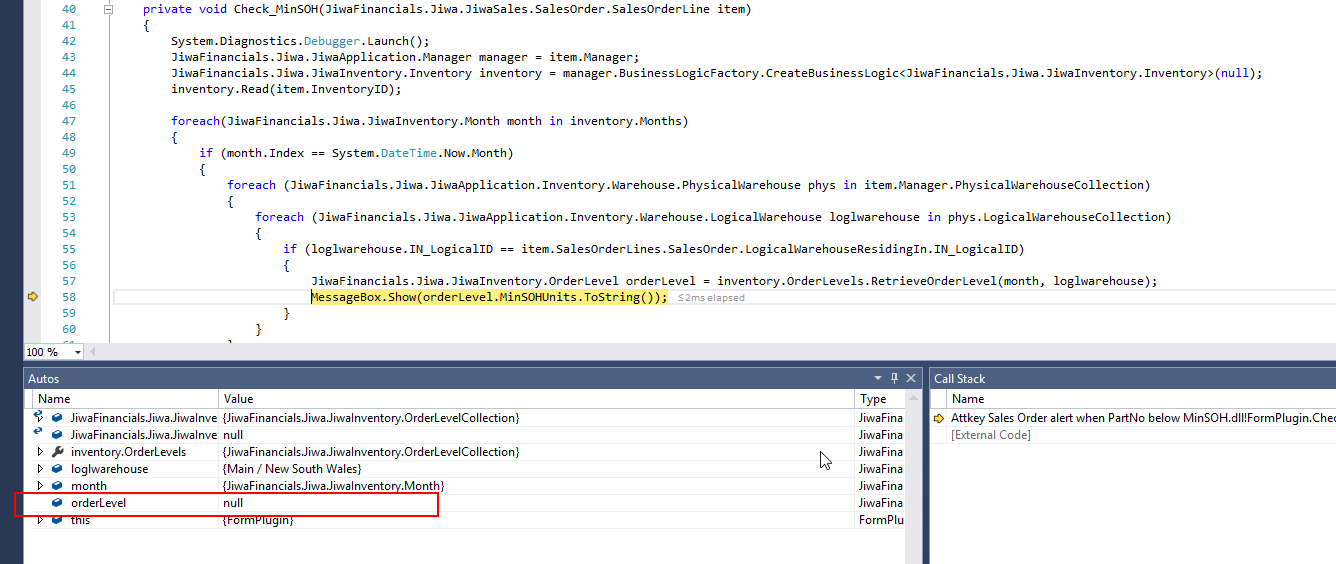Close the Autos panel
This screenshot has height=564, width=1336.
click(910, 379)
